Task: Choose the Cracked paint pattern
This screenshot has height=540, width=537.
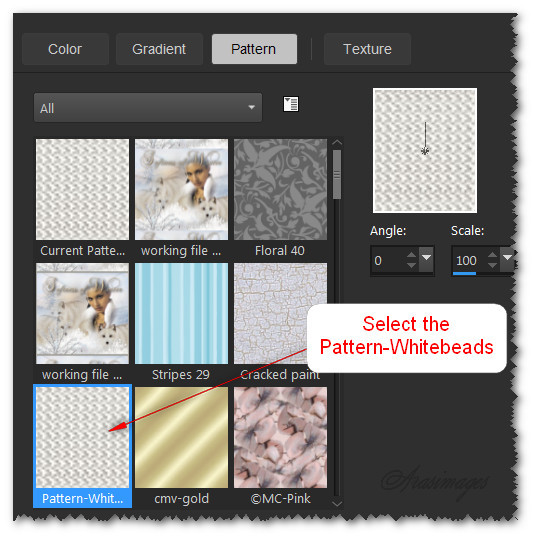Action: (x=280, y=313)
